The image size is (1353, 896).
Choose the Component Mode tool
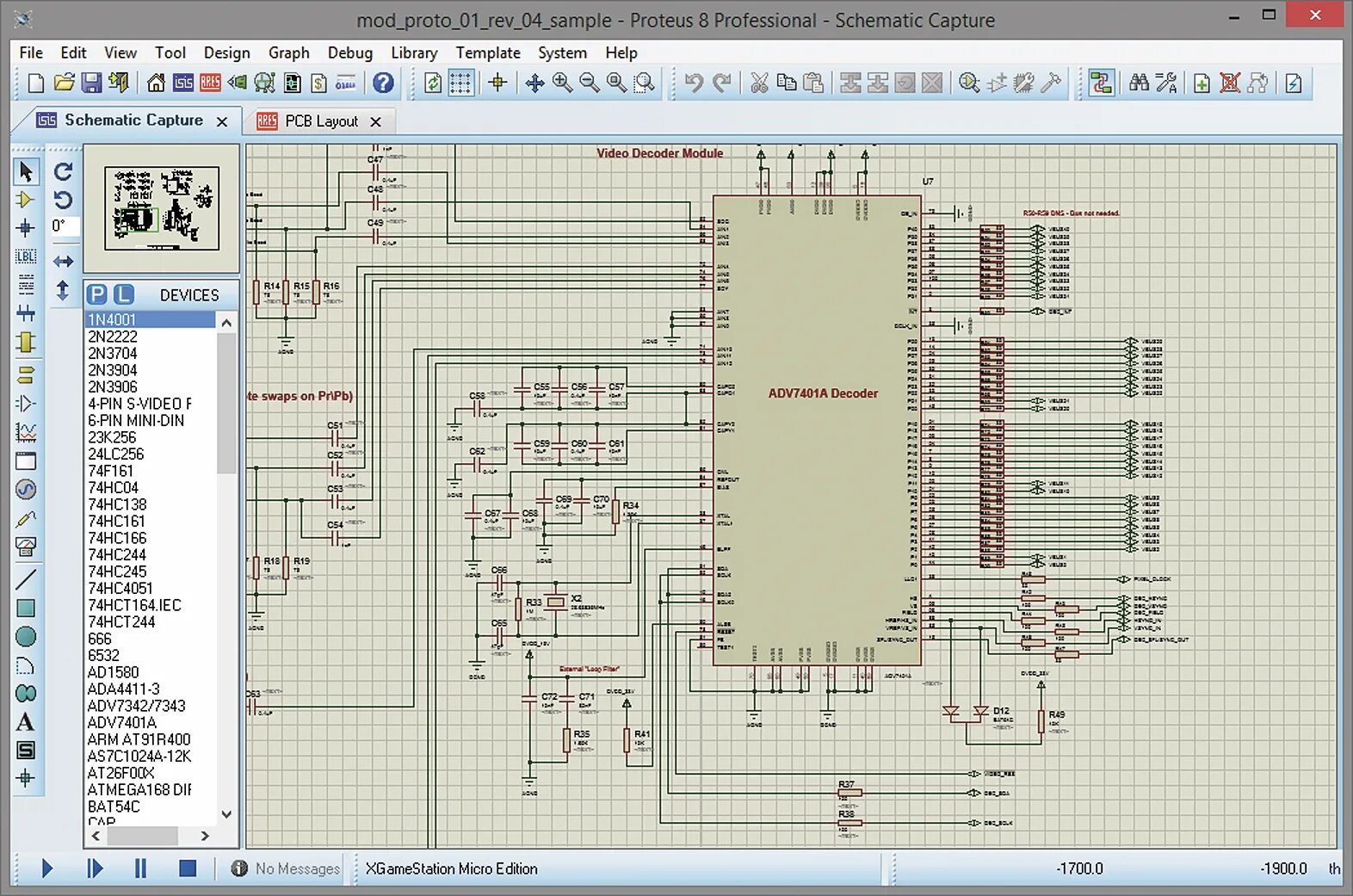click(26, 200)
